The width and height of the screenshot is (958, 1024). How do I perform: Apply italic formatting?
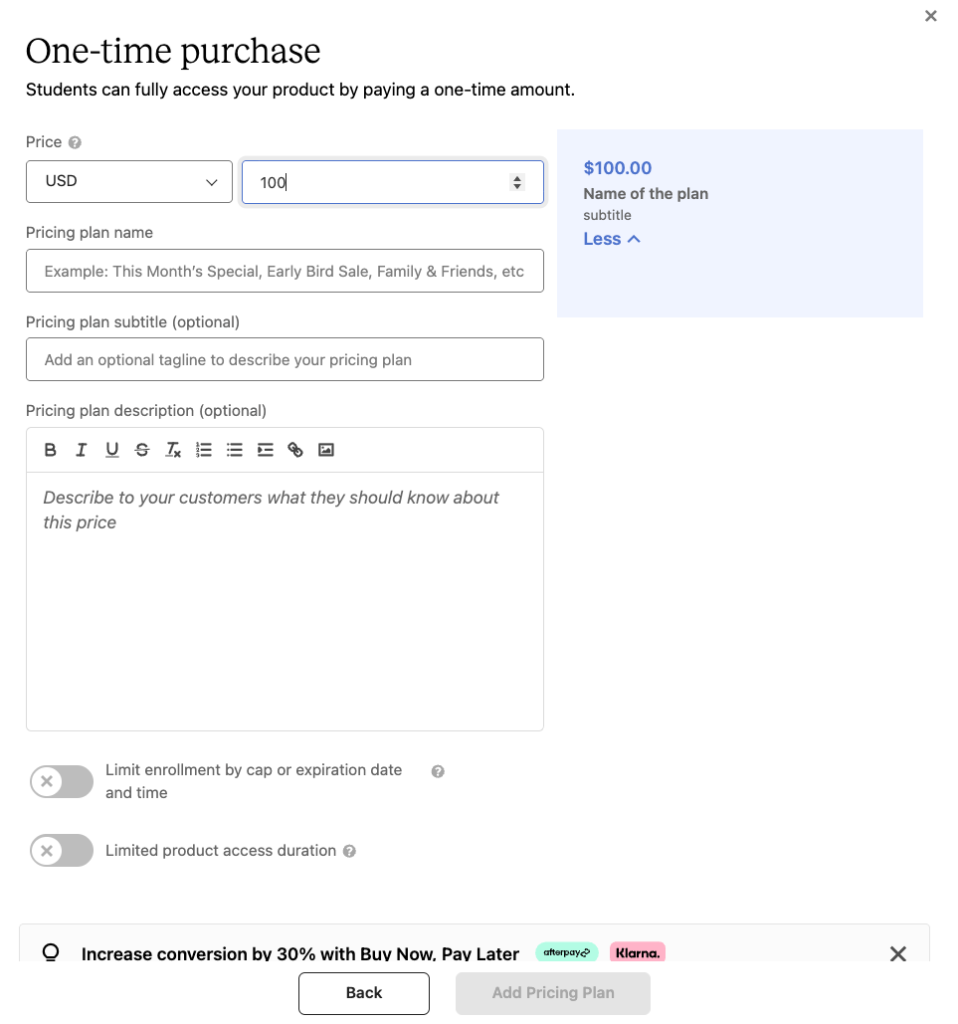click(81, 449)
